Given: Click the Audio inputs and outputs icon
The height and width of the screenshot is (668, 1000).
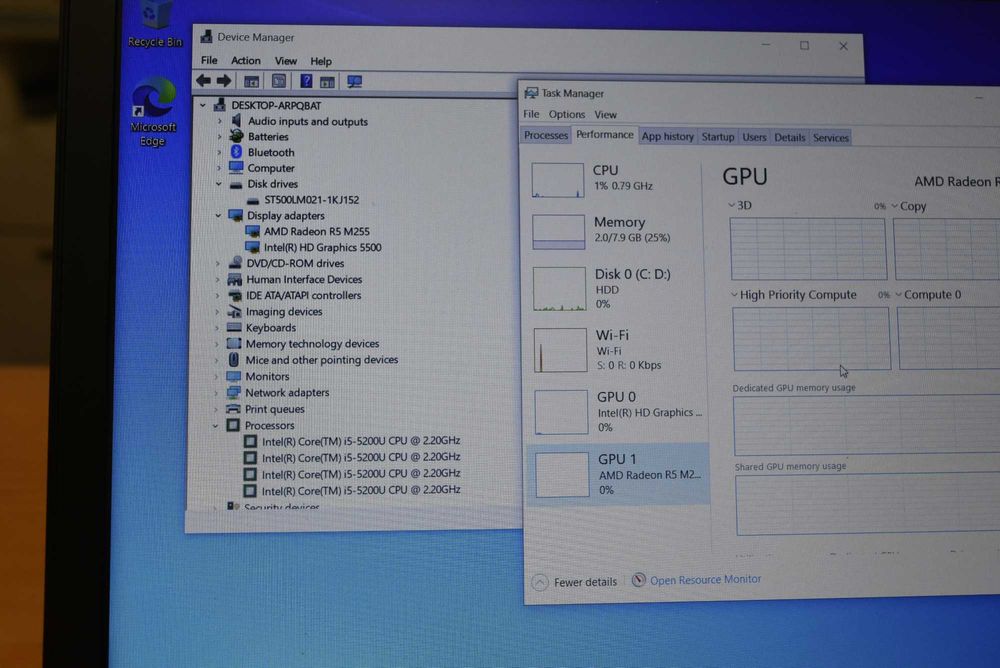Looking at the screenshot, I should click(x=236, y=121).
